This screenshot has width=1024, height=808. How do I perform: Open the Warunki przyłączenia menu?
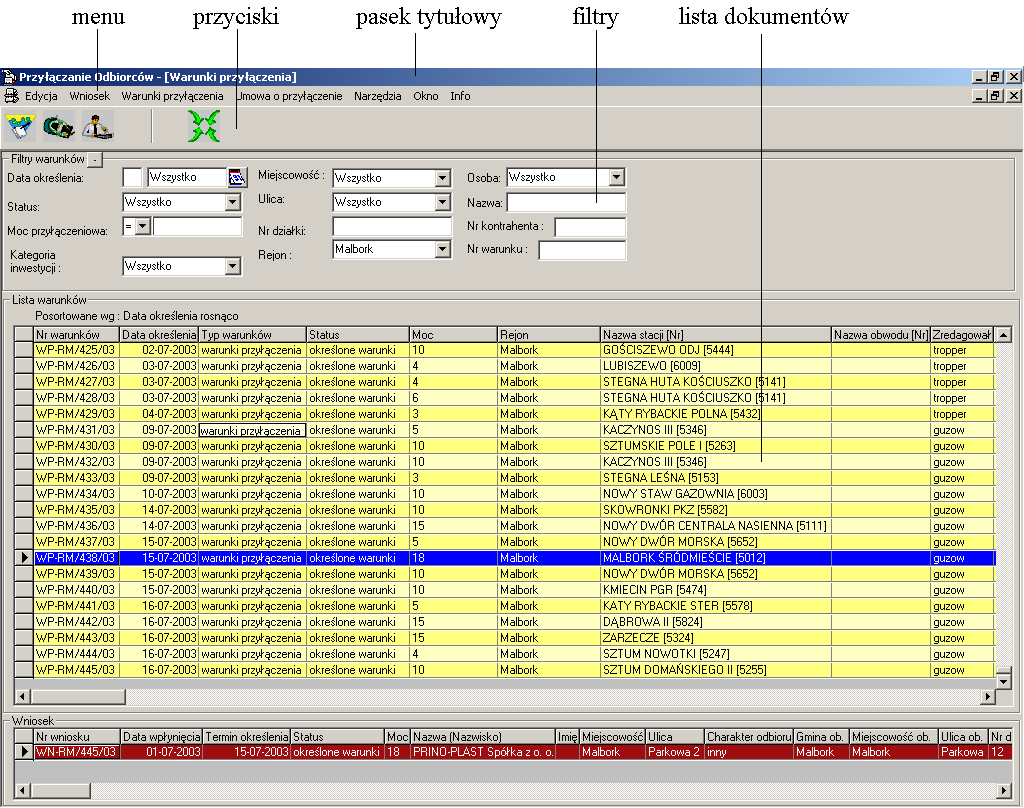coord(172,96)
